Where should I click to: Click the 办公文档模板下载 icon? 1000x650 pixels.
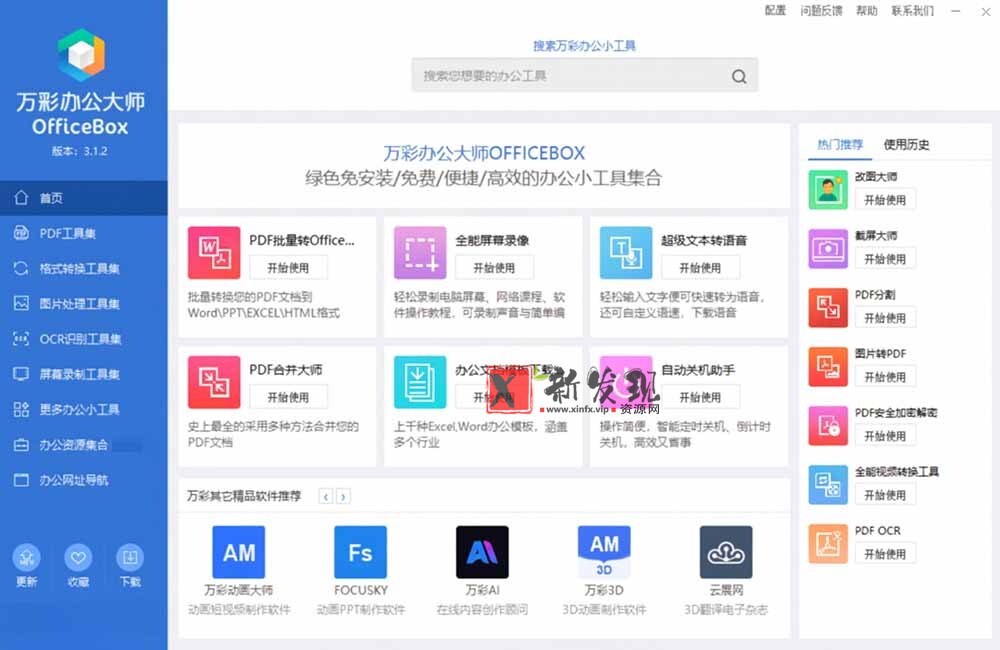tap(420, 382)
